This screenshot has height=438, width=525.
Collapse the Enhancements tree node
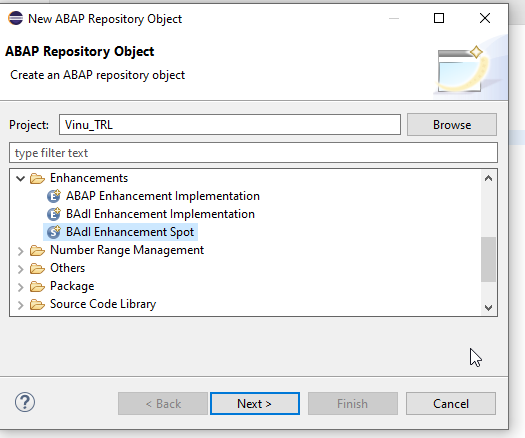coord(20,178)
